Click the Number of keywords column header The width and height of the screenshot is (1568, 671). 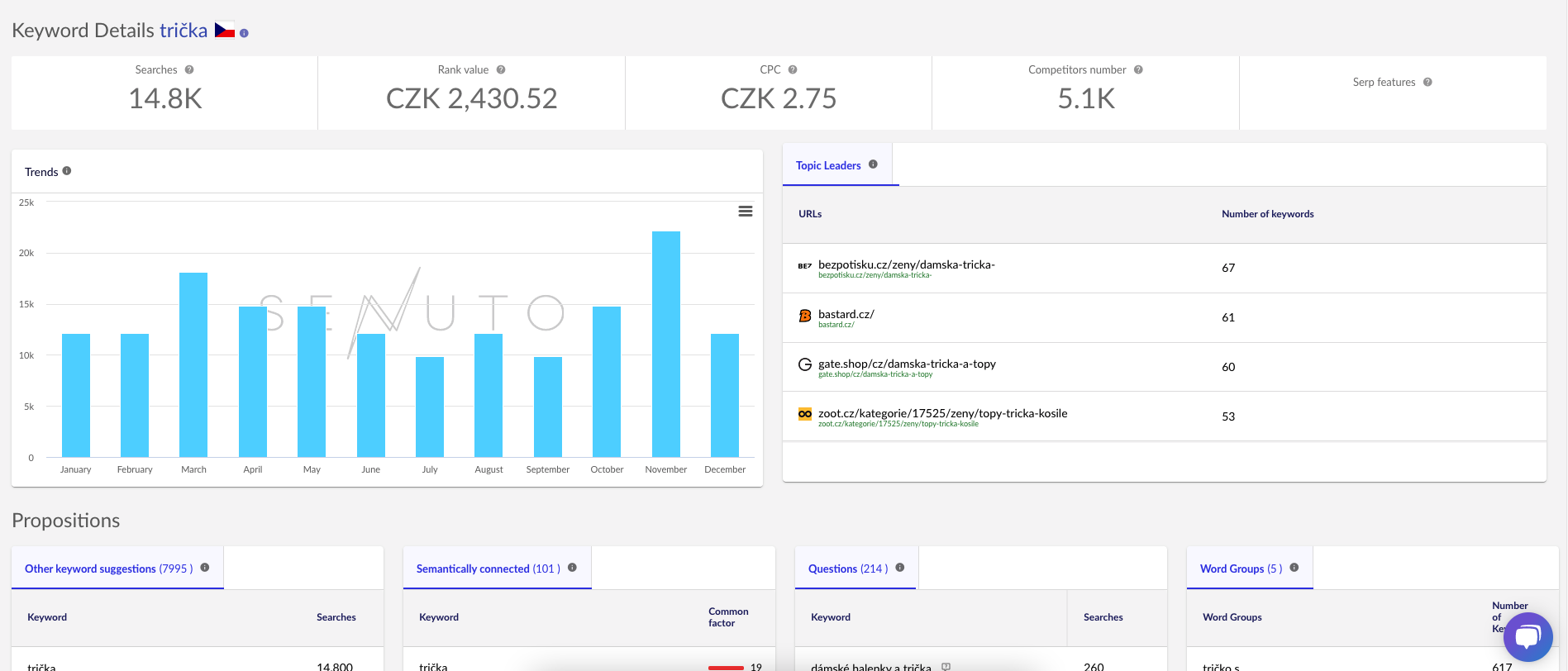[x=1268, y=214]
